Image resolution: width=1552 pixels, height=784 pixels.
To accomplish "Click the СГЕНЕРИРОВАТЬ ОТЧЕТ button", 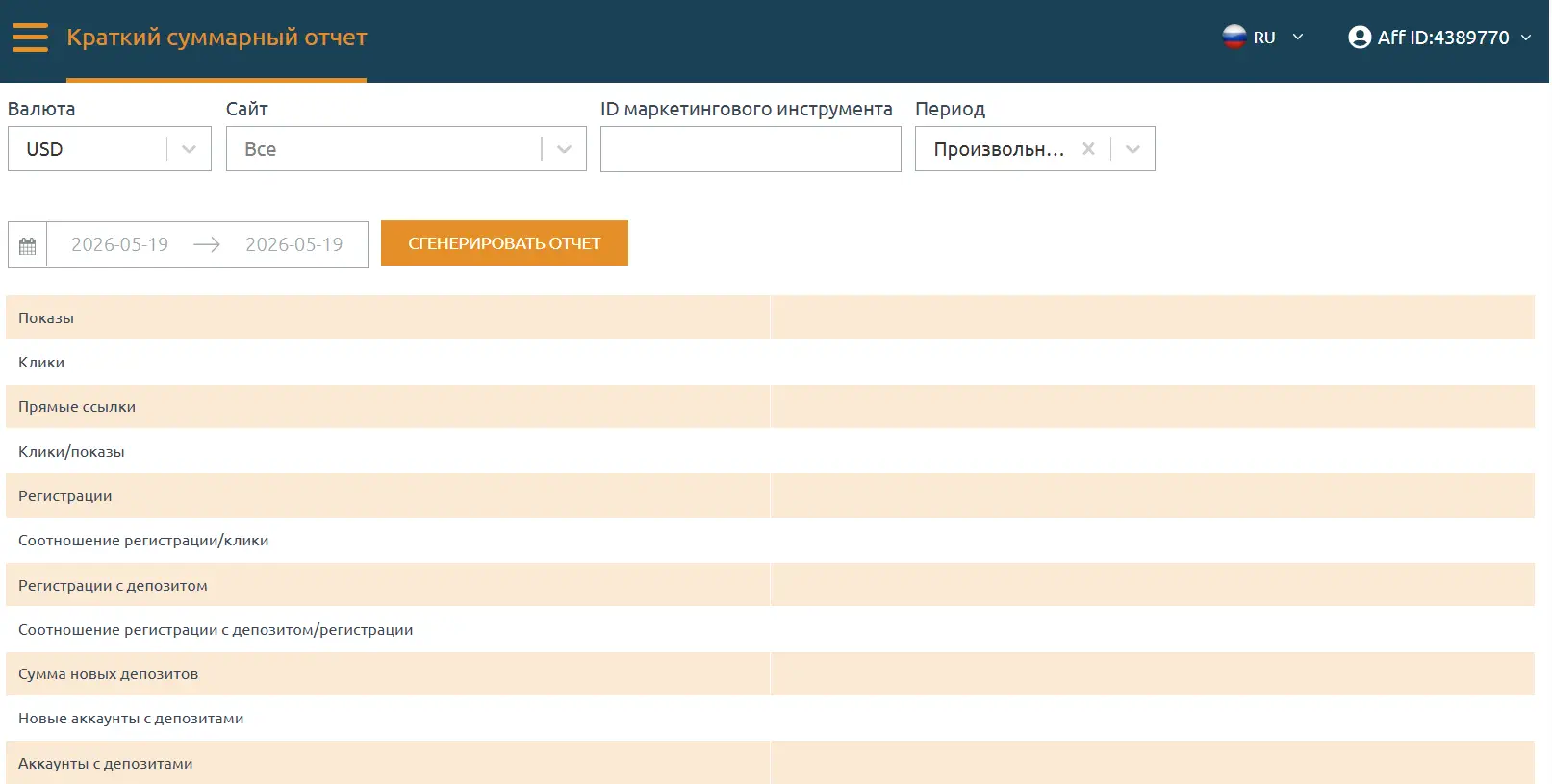I will point(504,243).
